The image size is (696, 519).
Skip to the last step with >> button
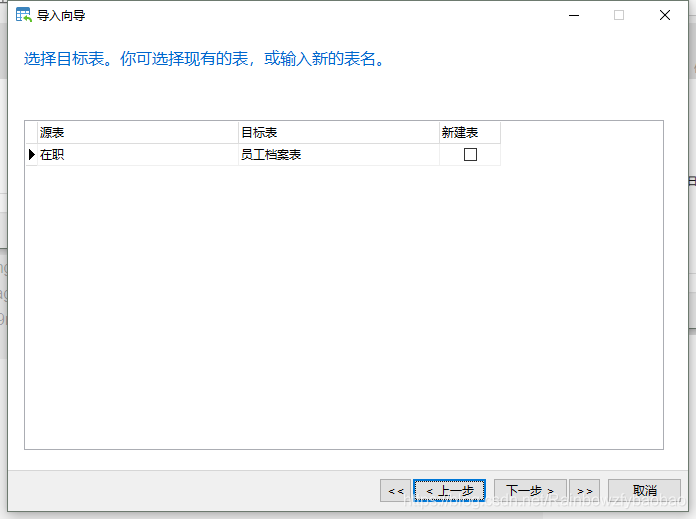[x=585, y=491]
